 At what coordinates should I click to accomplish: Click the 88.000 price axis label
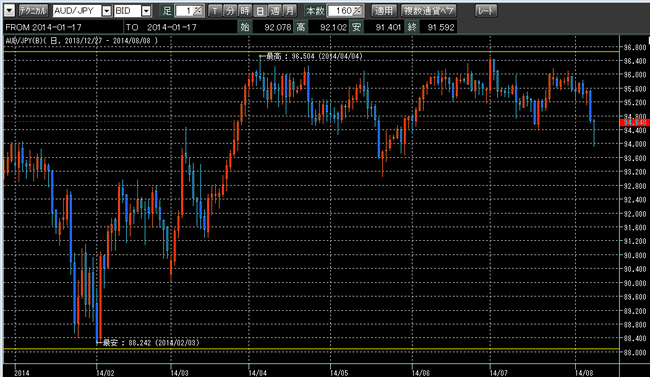pyautogui.click(x=635, y=353)
